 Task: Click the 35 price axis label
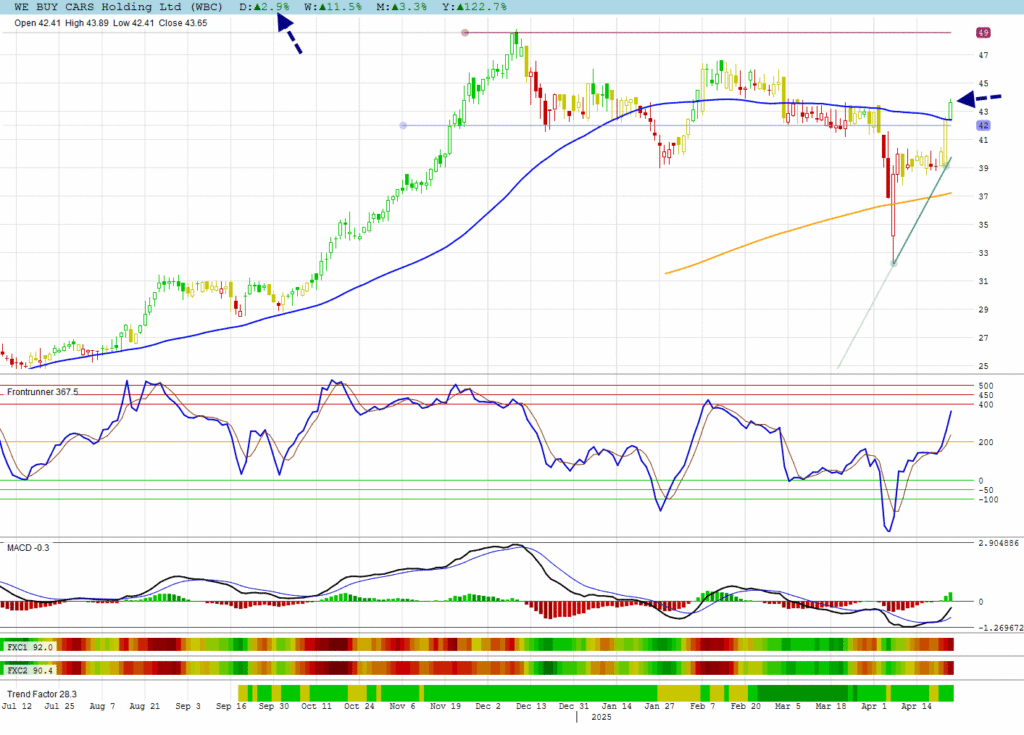(984, 225)
